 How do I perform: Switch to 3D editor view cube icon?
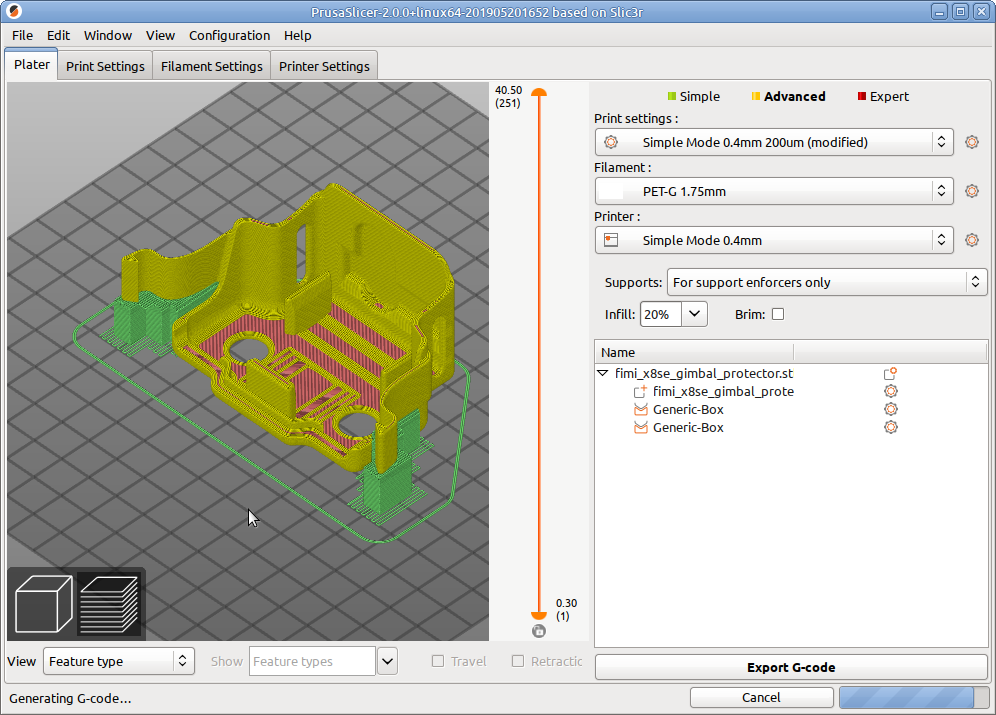[44, 604]
